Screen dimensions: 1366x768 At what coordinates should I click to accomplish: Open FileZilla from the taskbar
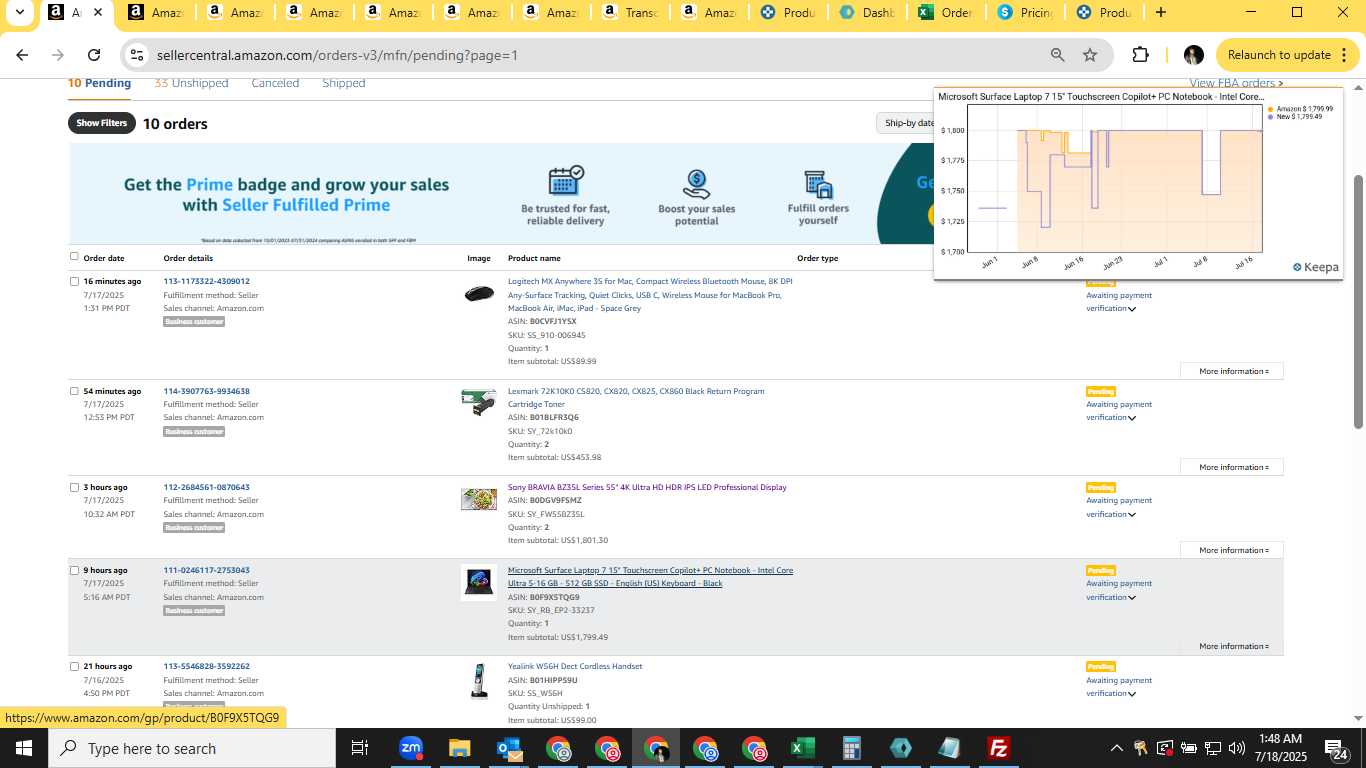998,748
